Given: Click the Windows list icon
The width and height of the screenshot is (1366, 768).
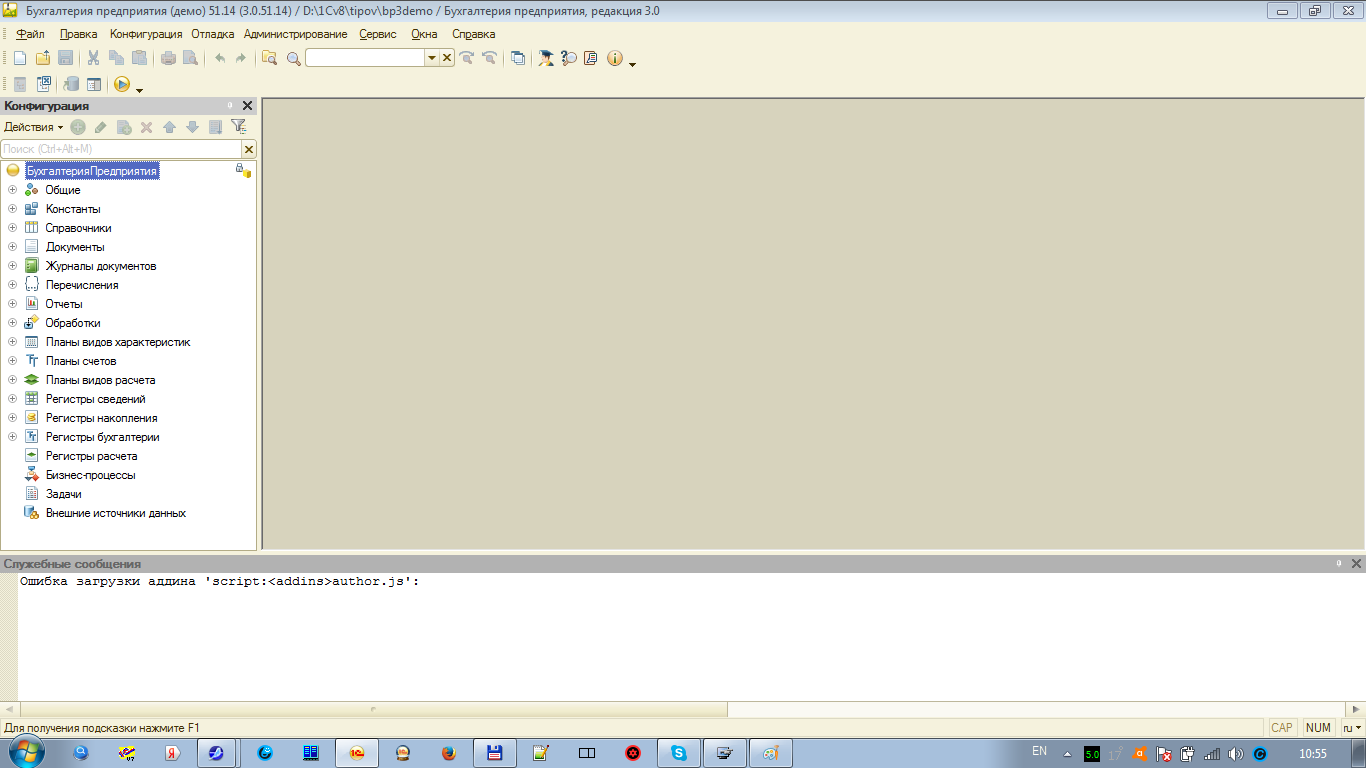Looking at the screenshot, I should pyautogui.click(x=517, y=58).
